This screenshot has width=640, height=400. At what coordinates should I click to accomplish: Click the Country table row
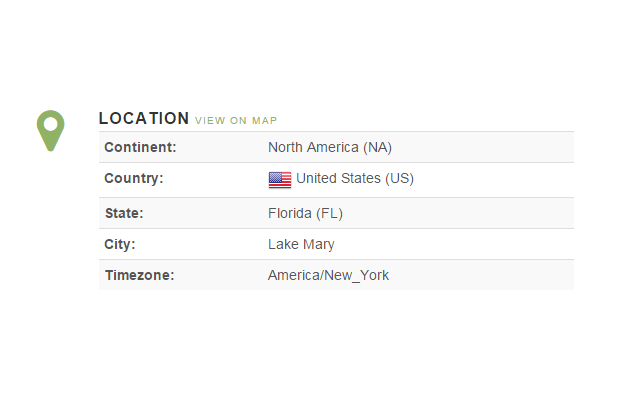336,180
